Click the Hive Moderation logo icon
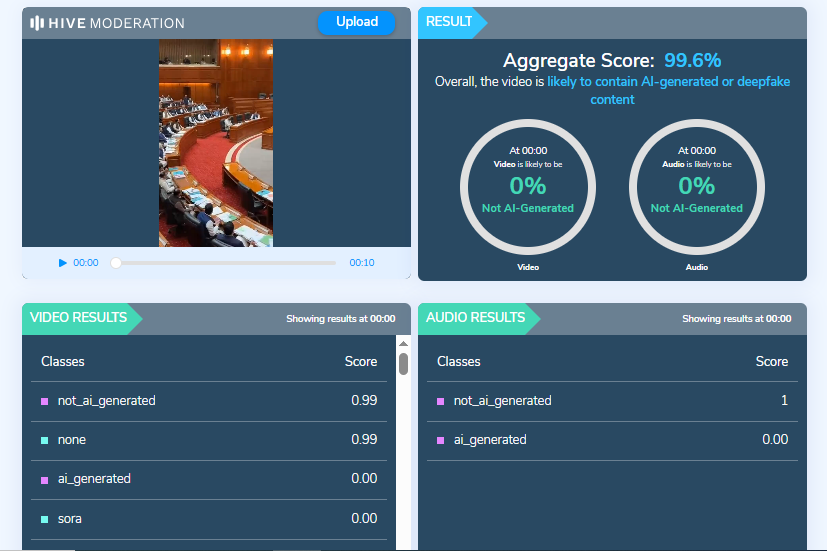827x551 pixels. (x=37, y=23)
